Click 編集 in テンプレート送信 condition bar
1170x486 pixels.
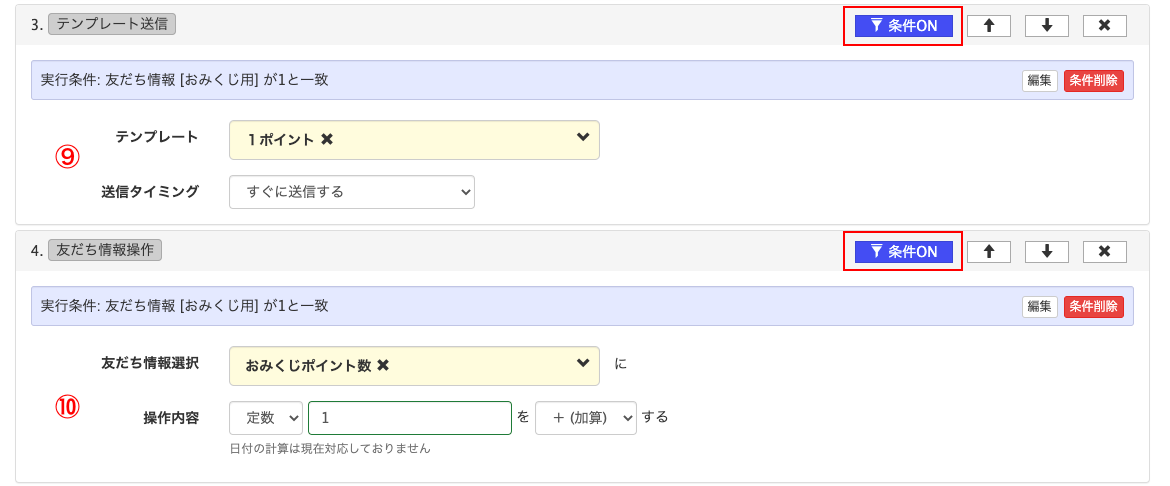click(1039, 81)
